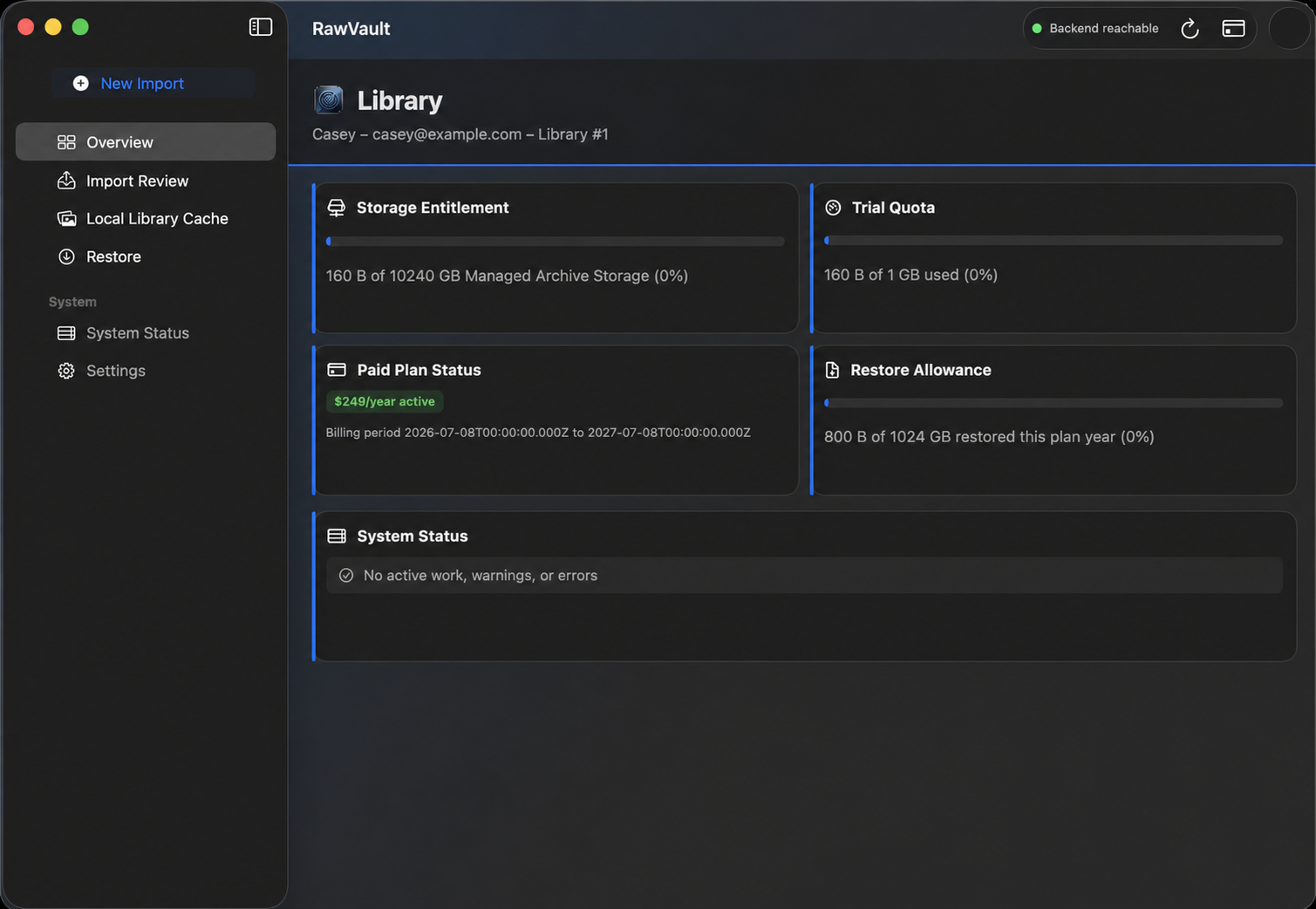
Task: Click the Trial Quota card title
Action: [x=893, y=208]
